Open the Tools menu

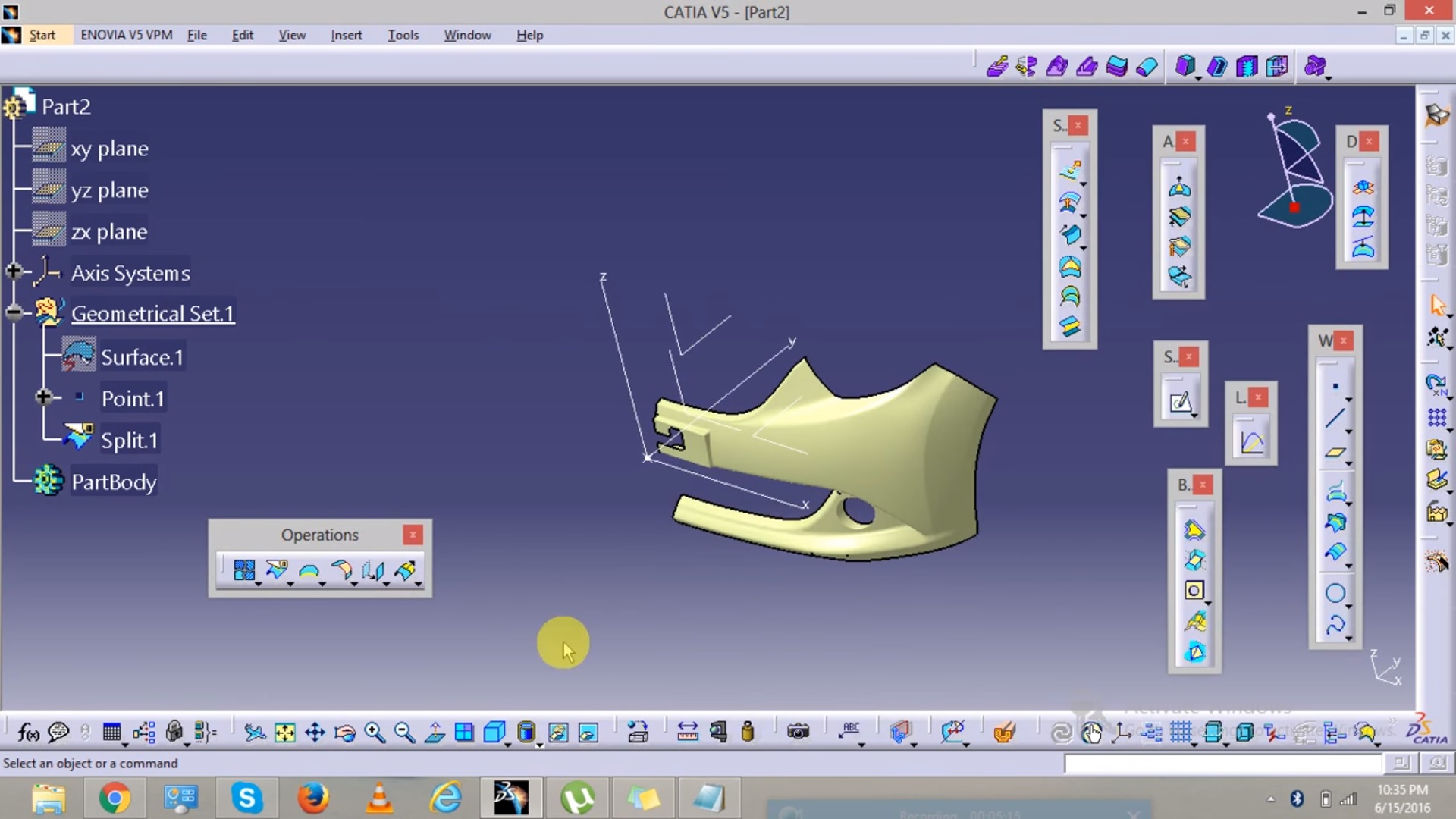click(x=403, y=35)
